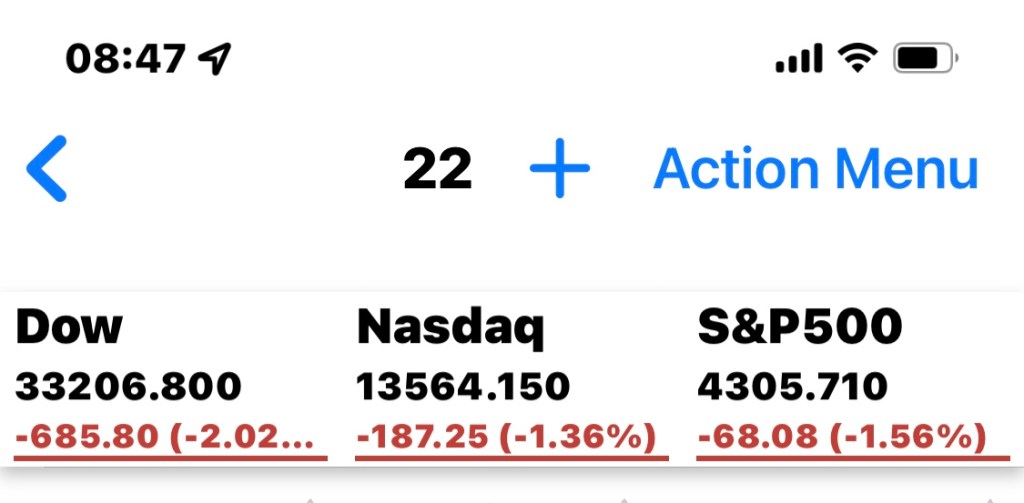This screenshot has width=1024, height=503.
Task: Select the Dow index label
Action: tap(70, 327)
